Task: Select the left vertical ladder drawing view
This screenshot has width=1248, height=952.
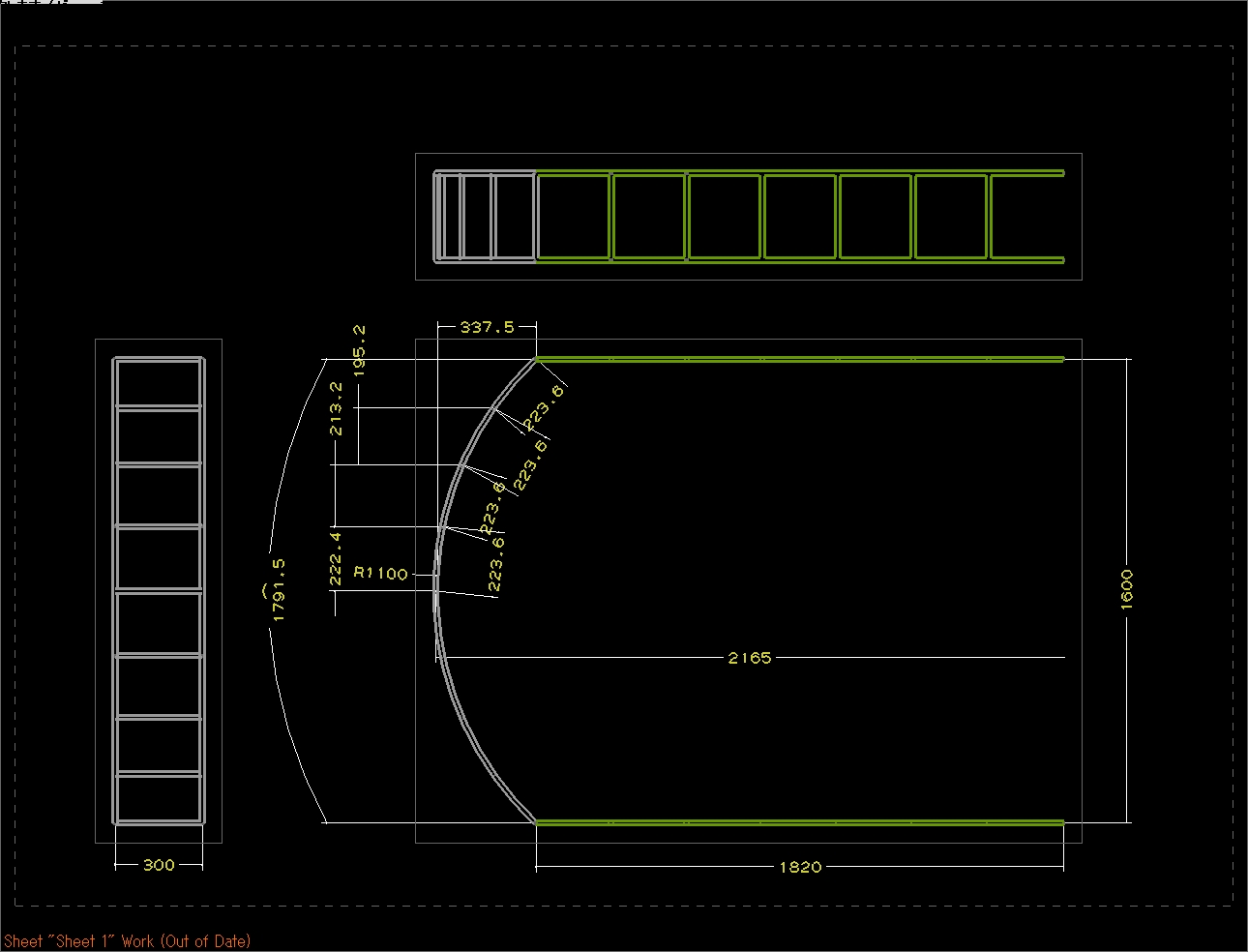Action: (159, 590)
